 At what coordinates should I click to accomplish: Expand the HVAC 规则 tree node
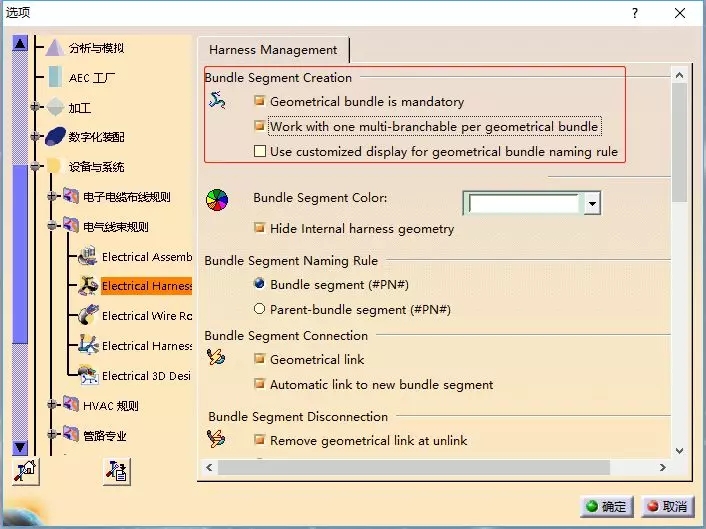coord(50,405)
